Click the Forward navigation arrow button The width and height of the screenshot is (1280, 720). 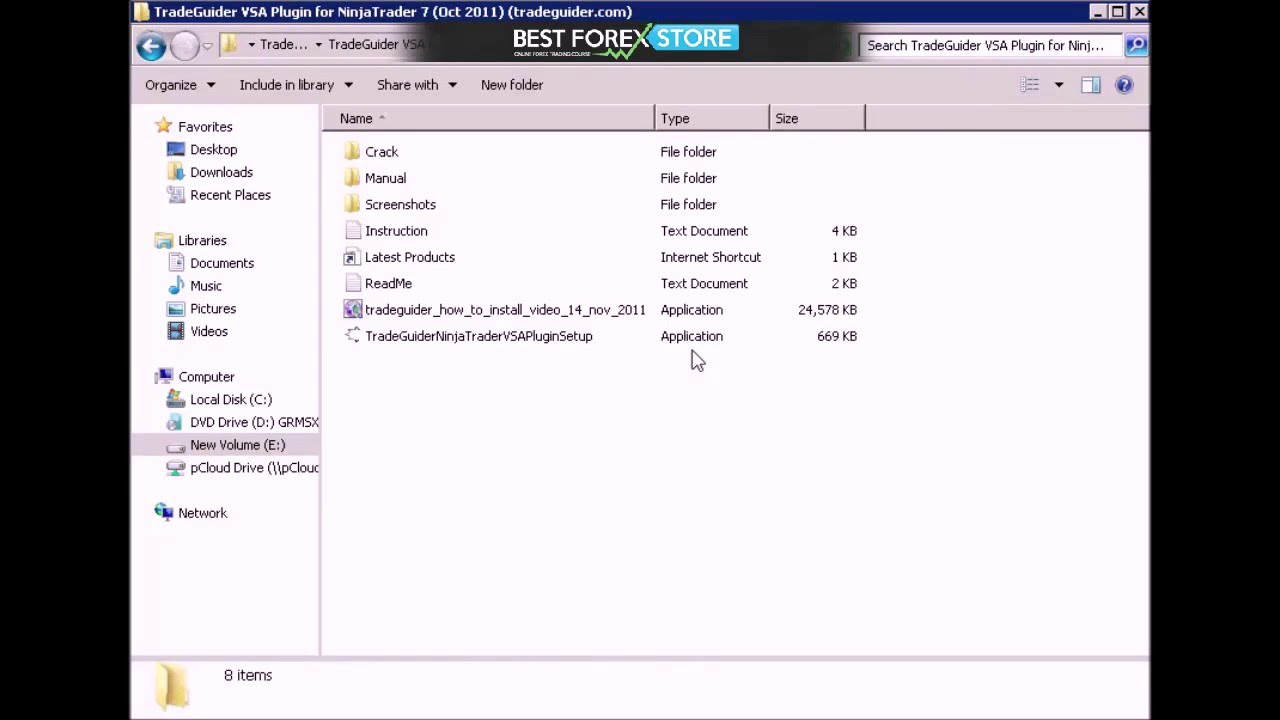pyautogui.click(x=184, y=45)
